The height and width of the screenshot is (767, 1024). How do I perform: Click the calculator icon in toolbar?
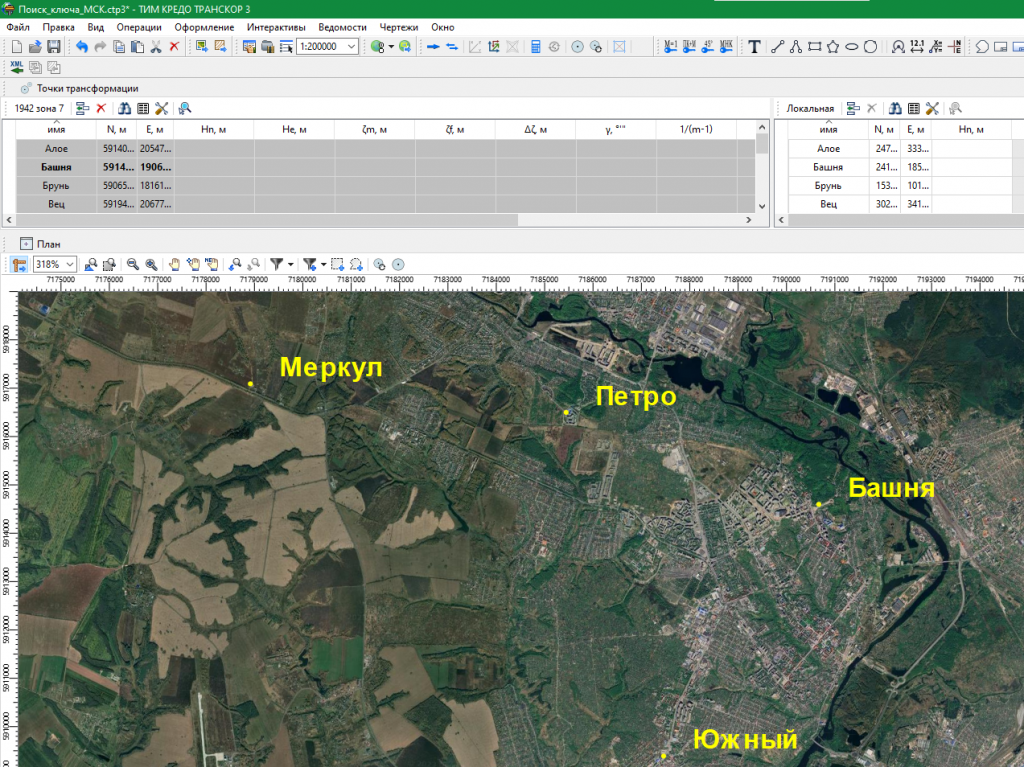point(536,46)
